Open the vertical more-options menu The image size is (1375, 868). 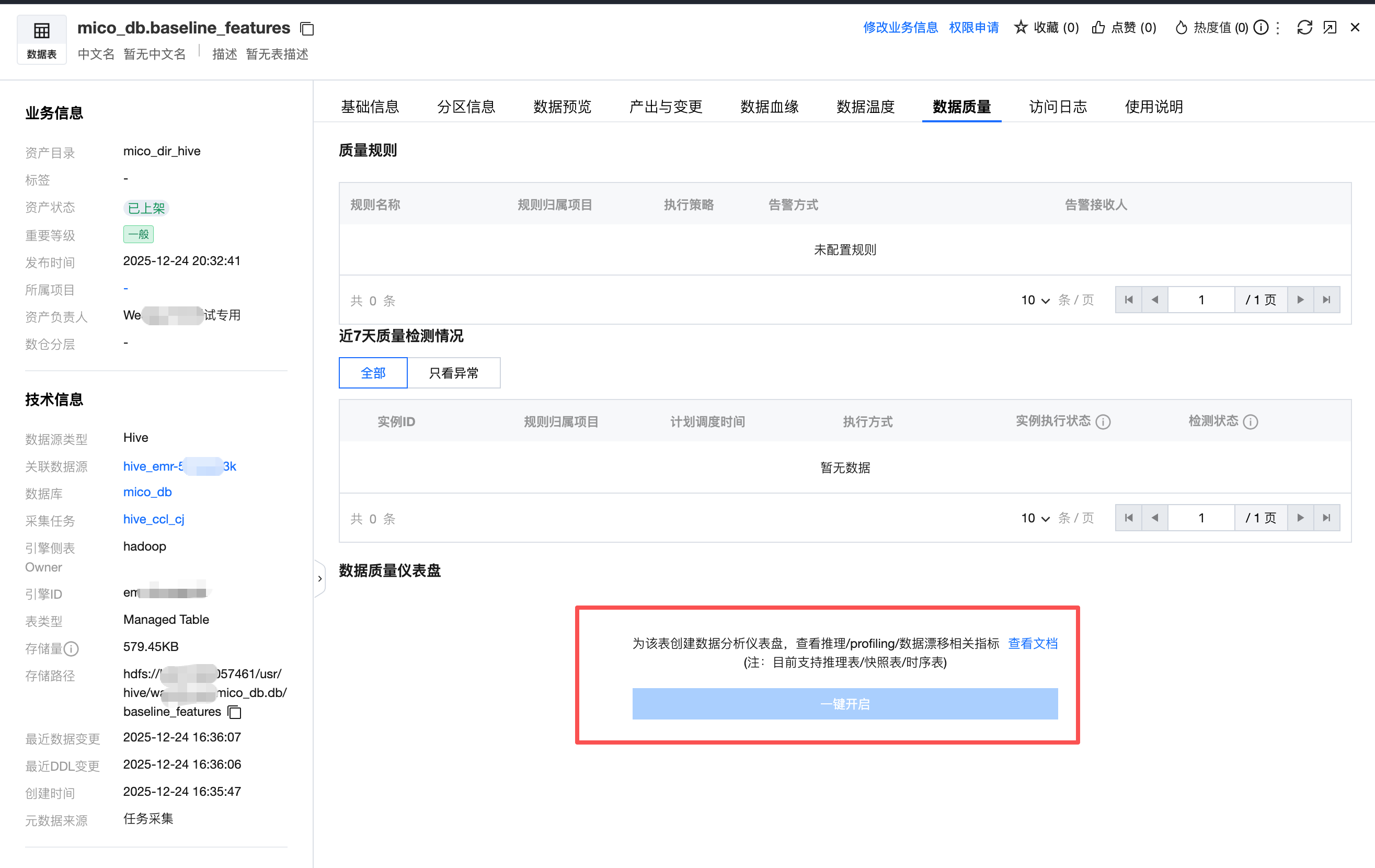pyautogui.click(x=1278, y=27)
